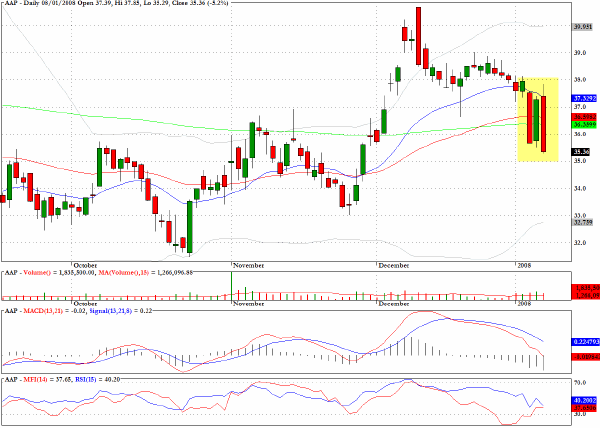The height and width of the screenshot is (428, 600).
Task: Click the AAP Volume header text
Action: pos(50,273)
